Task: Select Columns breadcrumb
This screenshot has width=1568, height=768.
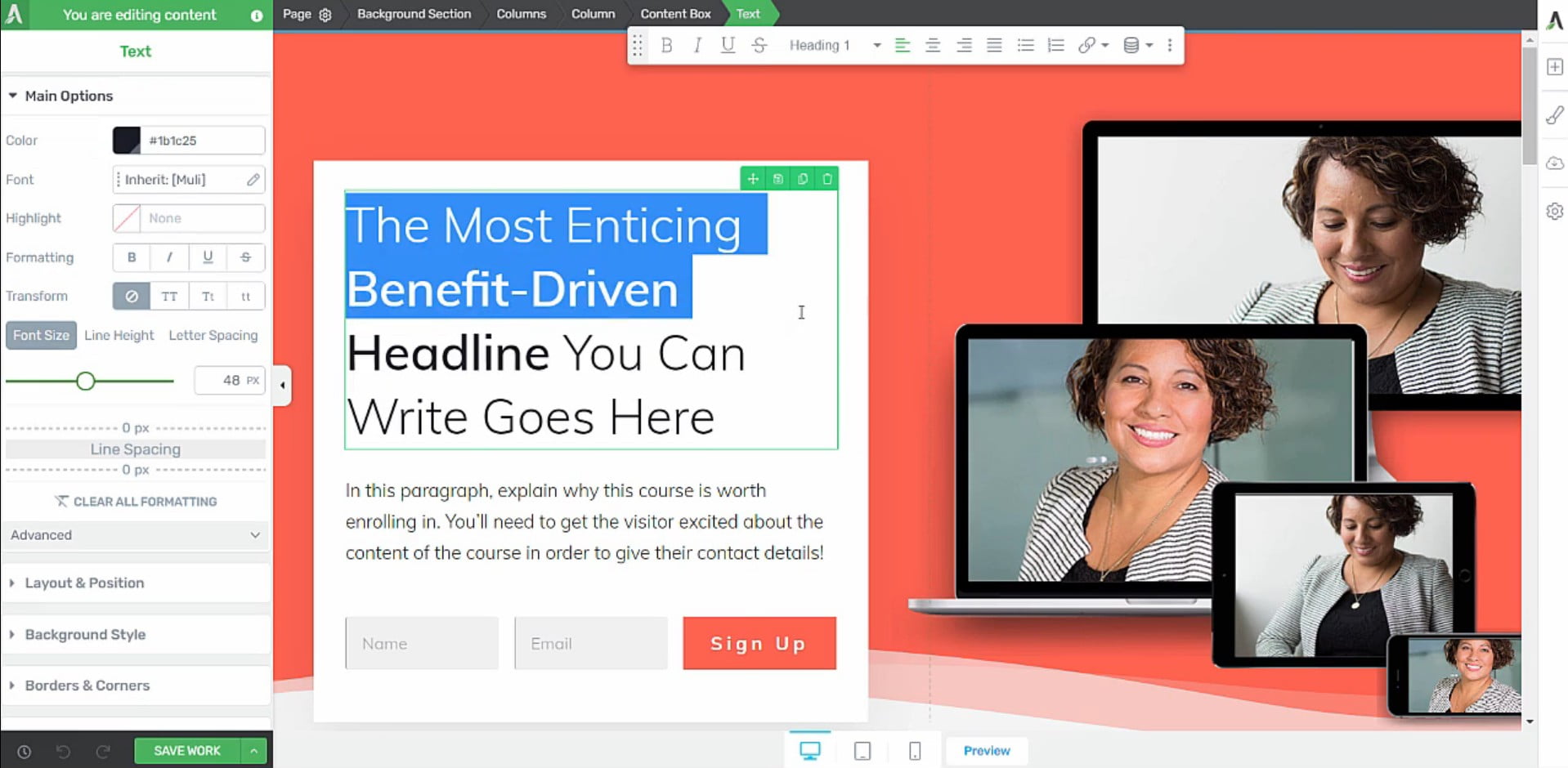Action: (x=521, y=14)
